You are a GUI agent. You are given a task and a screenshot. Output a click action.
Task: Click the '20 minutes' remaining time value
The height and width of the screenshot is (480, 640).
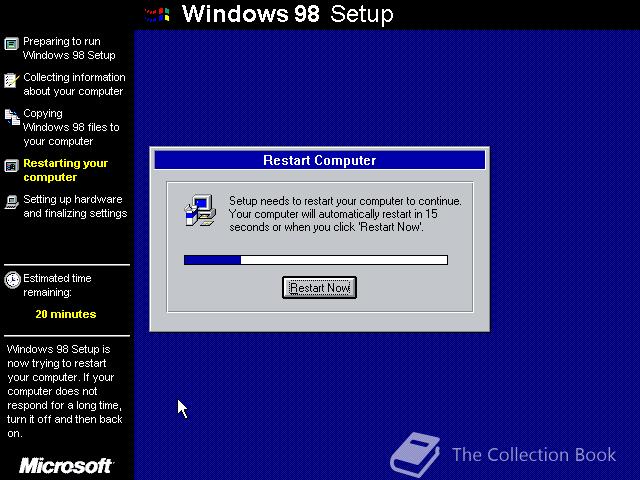tap(66, 314)
